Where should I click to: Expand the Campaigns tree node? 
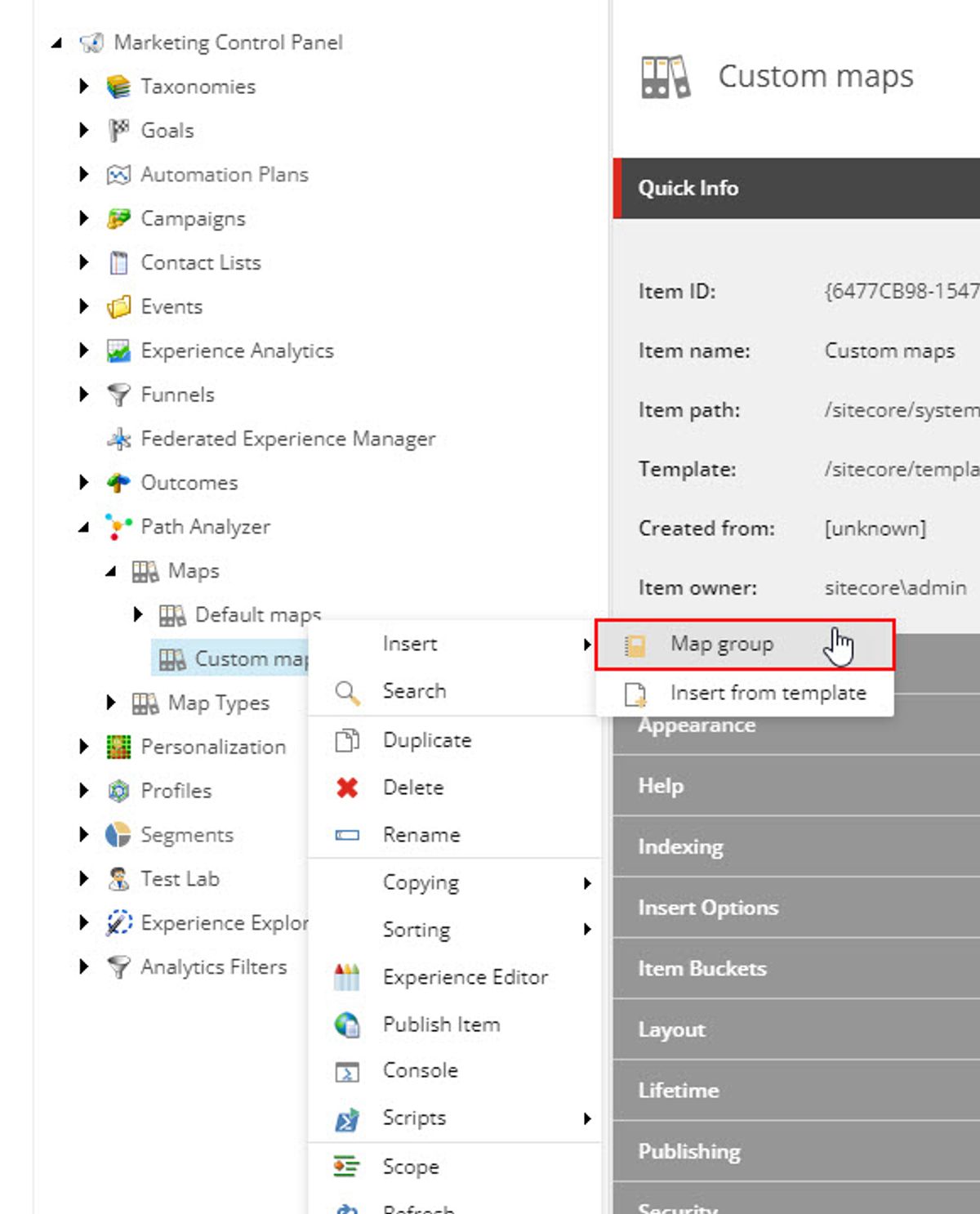point(83,218)
